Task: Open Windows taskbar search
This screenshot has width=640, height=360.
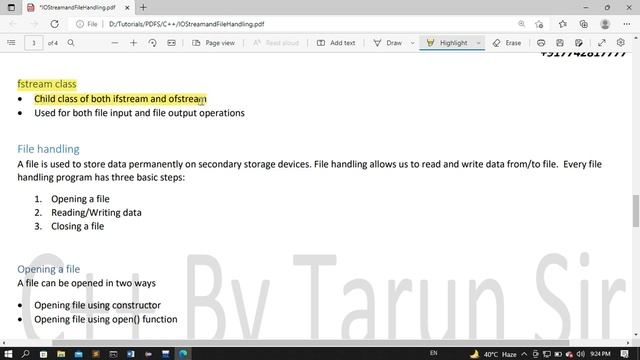Action: 25,354
